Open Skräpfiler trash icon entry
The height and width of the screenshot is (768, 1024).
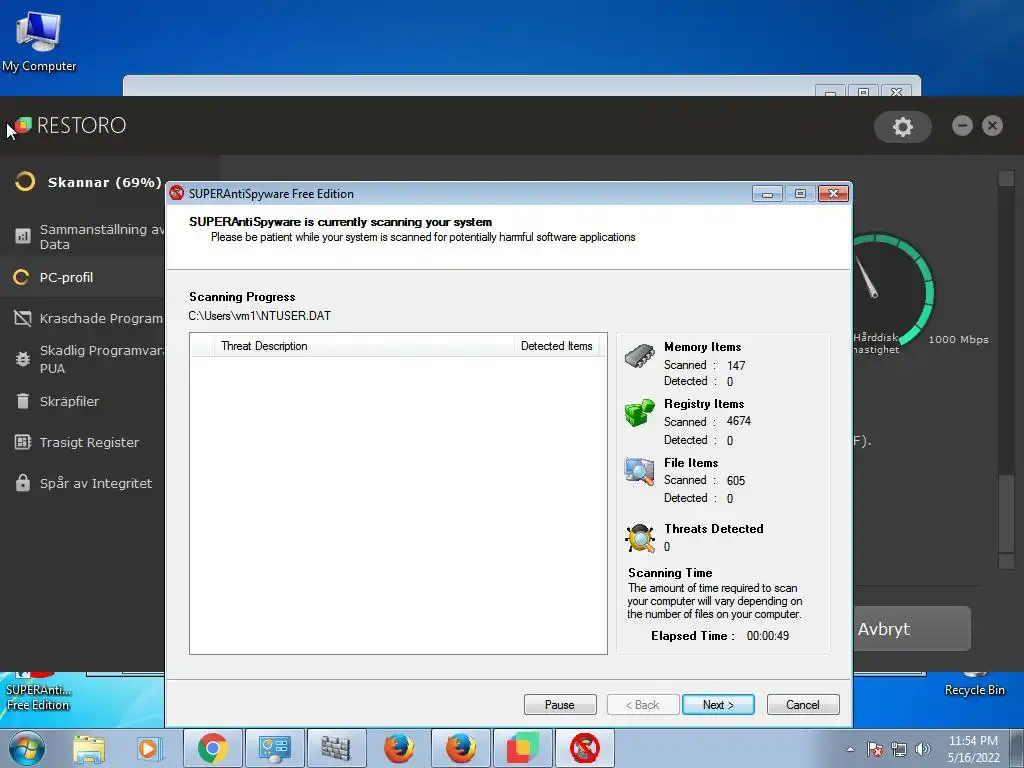pyautogui.click(x=23, y=401)
